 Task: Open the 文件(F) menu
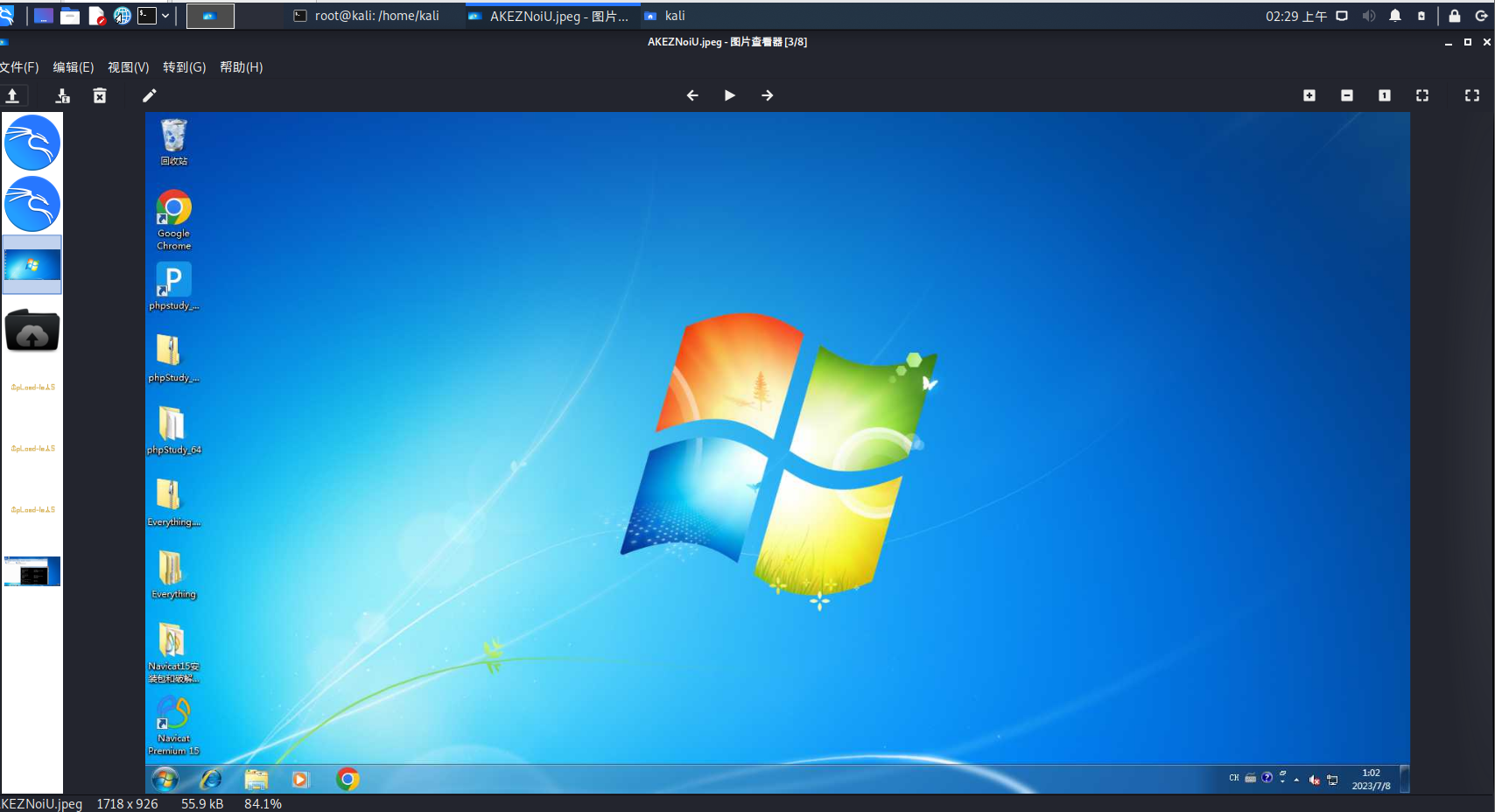[19, 67]
